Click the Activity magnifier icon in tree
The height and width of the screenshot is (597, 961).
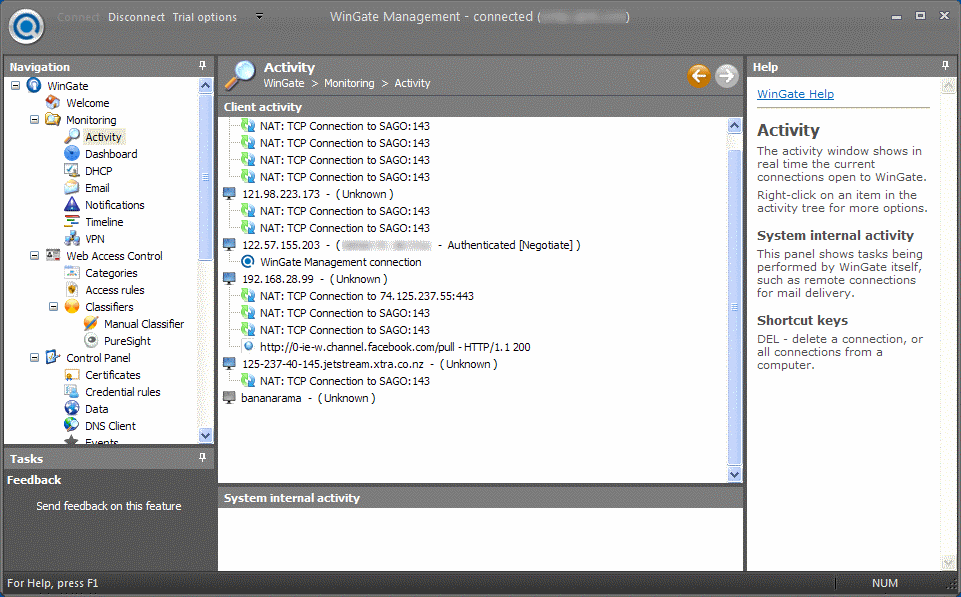pyautogui.click(x=72, y=136)
